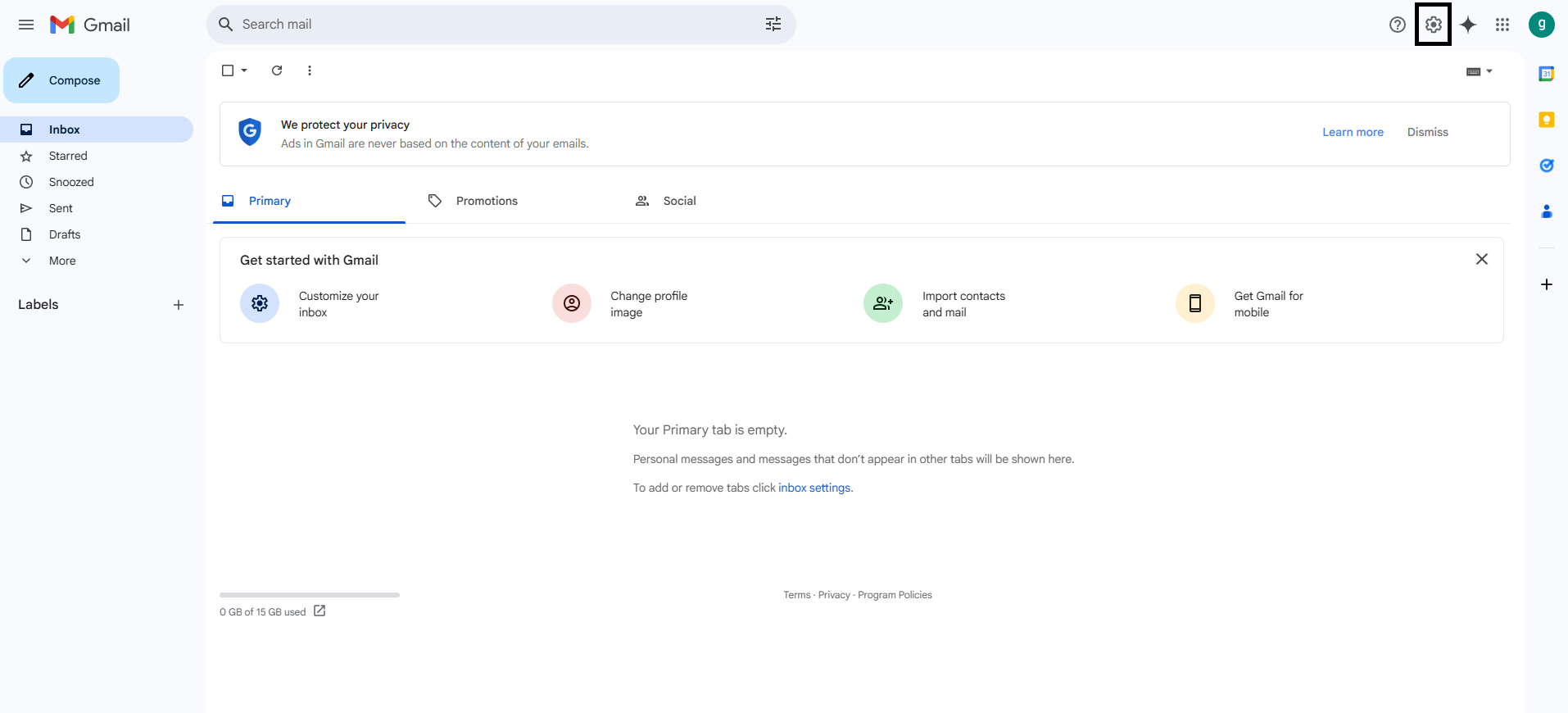
Task: Click the Compose button
Action: click(61, 80)
